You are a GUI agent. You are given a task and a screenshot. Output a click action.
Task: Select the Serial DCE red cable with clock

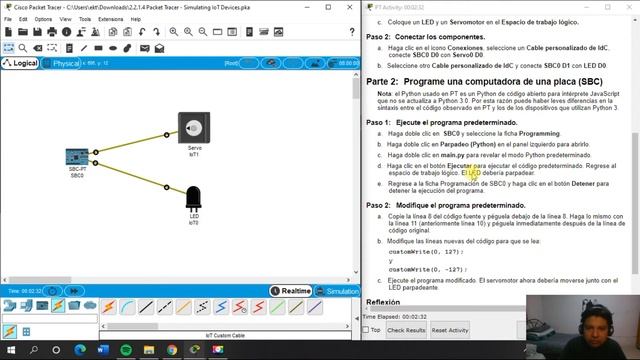tap(240, 307)
